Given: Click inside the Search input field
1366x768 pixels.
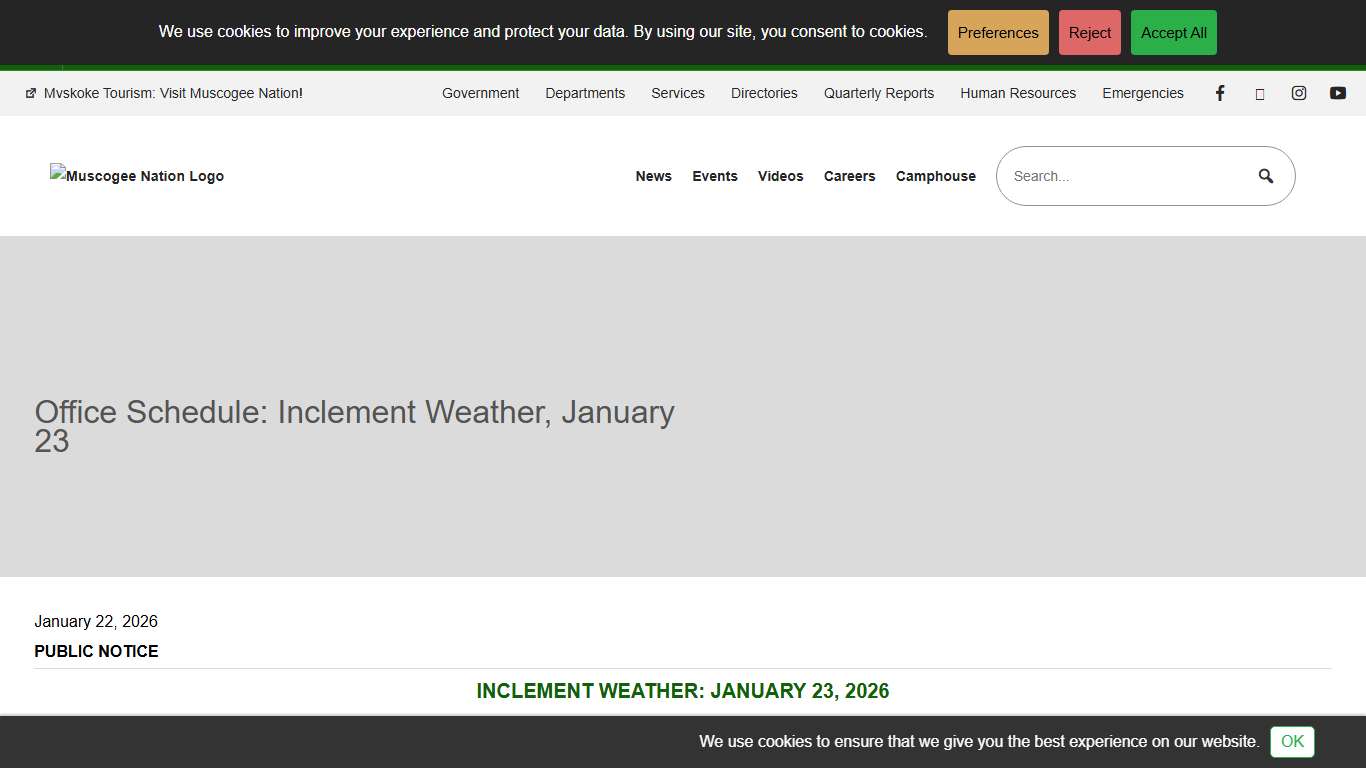Looking at the screenshot, I should pos(1120,176).
